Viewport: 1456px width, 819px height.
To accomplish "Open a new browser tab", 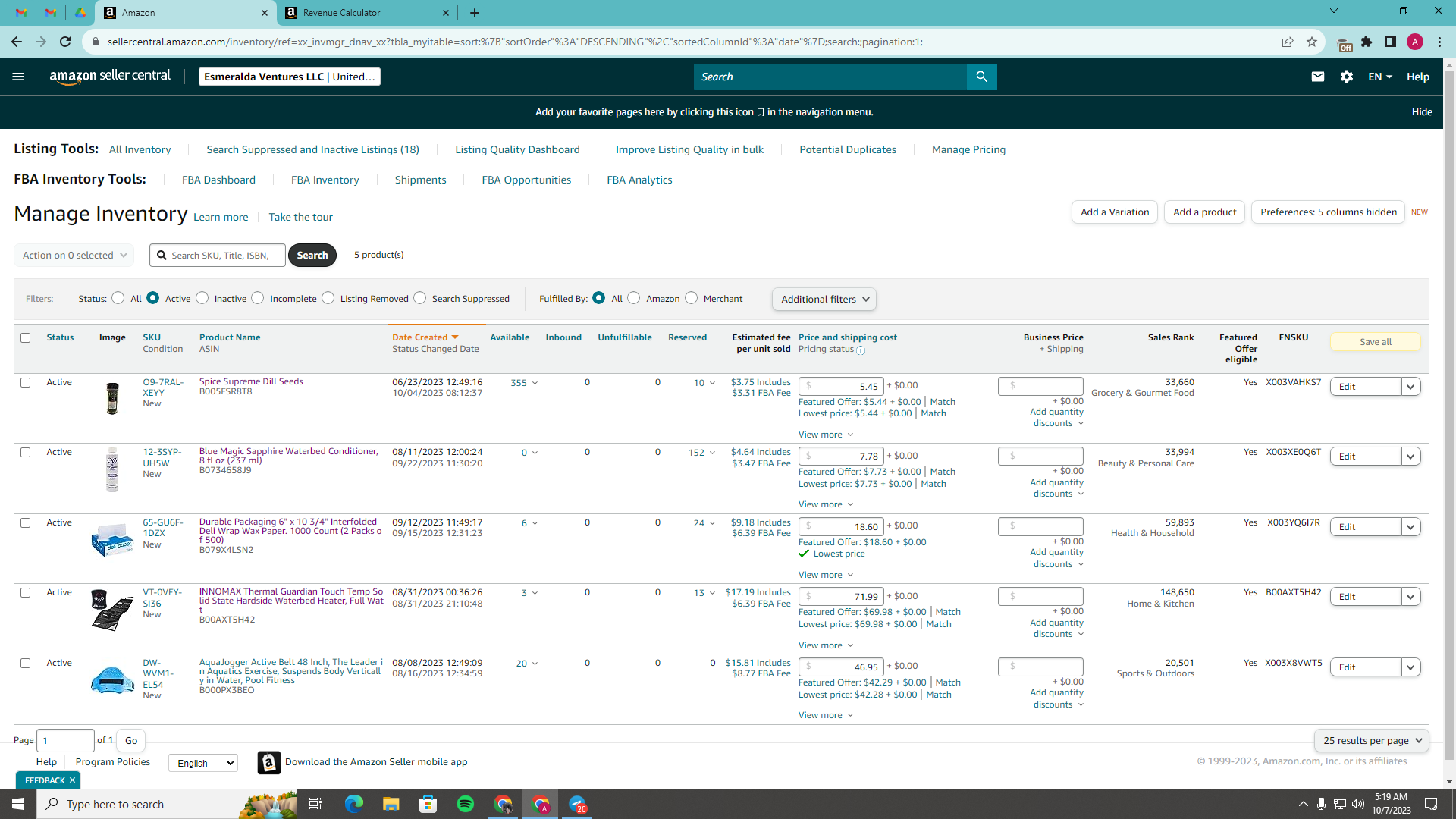I will click(475, 13).
